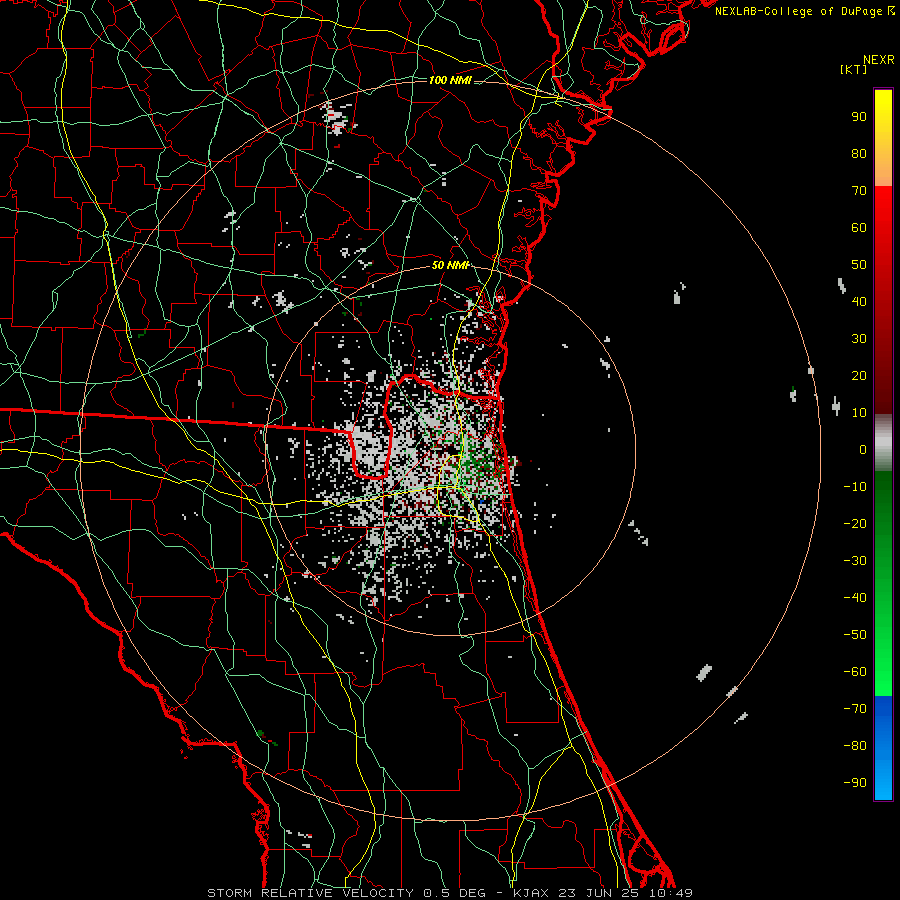Click the 10:49 timestamp in the caption
900x900 pixels.
[x=671, y=893]
